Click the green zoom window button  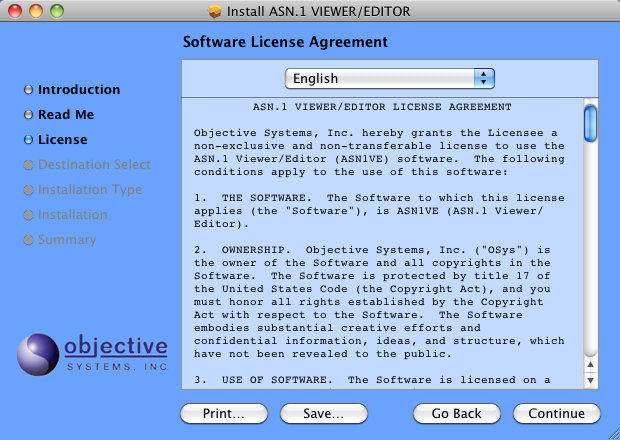57,12
